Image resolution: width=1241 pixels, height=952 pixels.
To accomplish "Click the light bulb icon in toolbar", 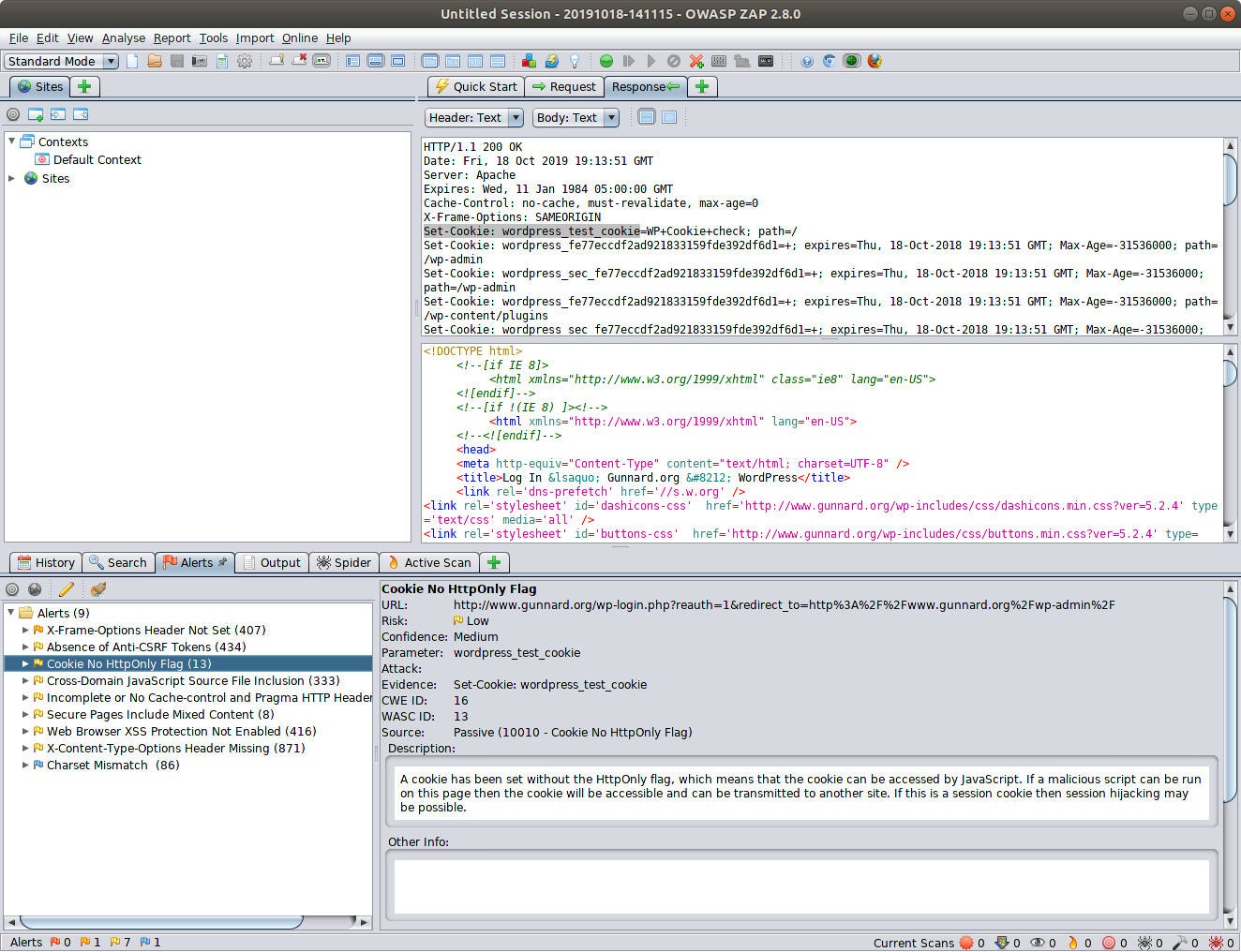I will [575, 61].
